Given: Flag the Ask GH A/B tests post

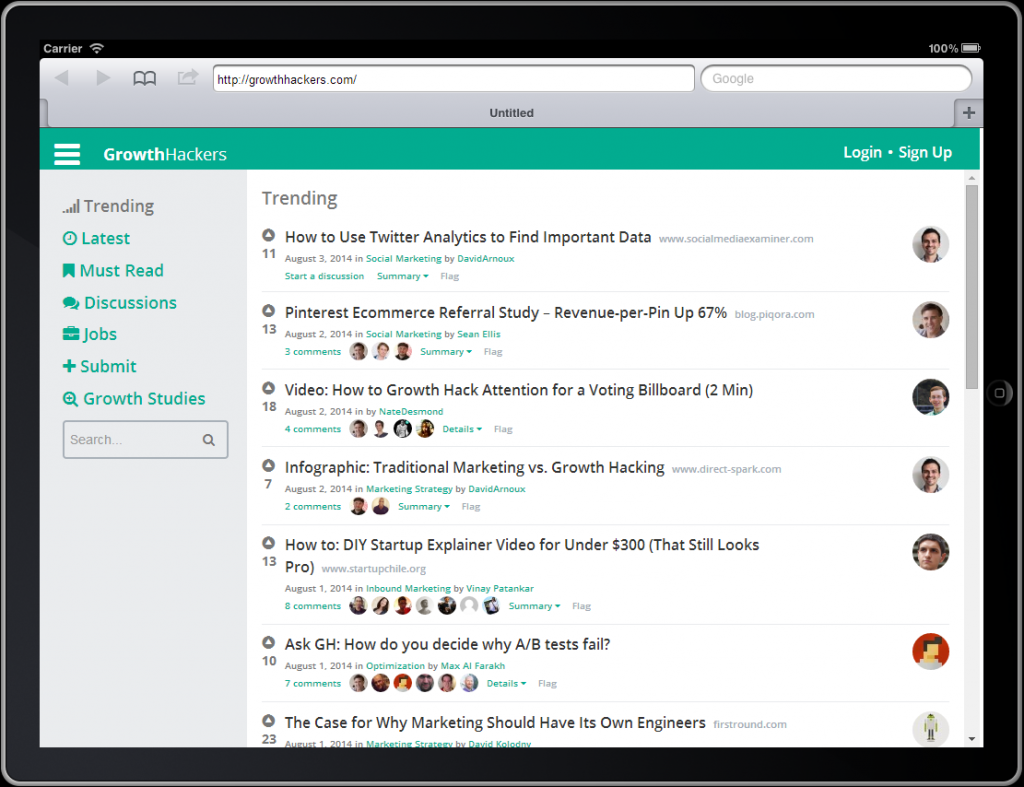Looking at the screenshot, I should click(x=547, y=684).
